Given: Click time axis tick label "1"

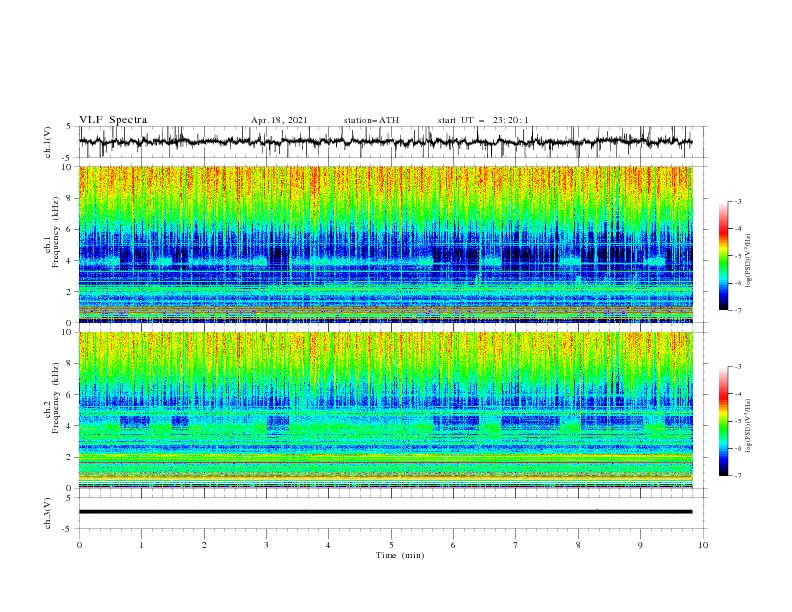Looking at the screenshot, I should coord(141,545).
